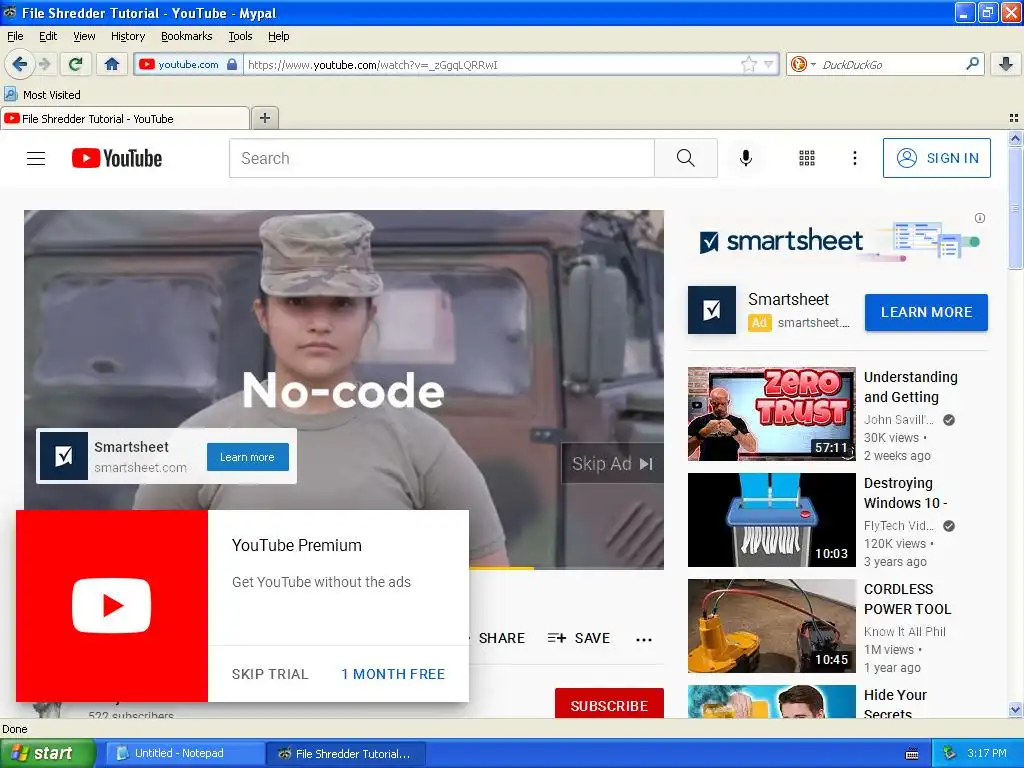Save video to playlist with SAVE
The height and width of the screenshot is (768, 1024).
(579, 638)
